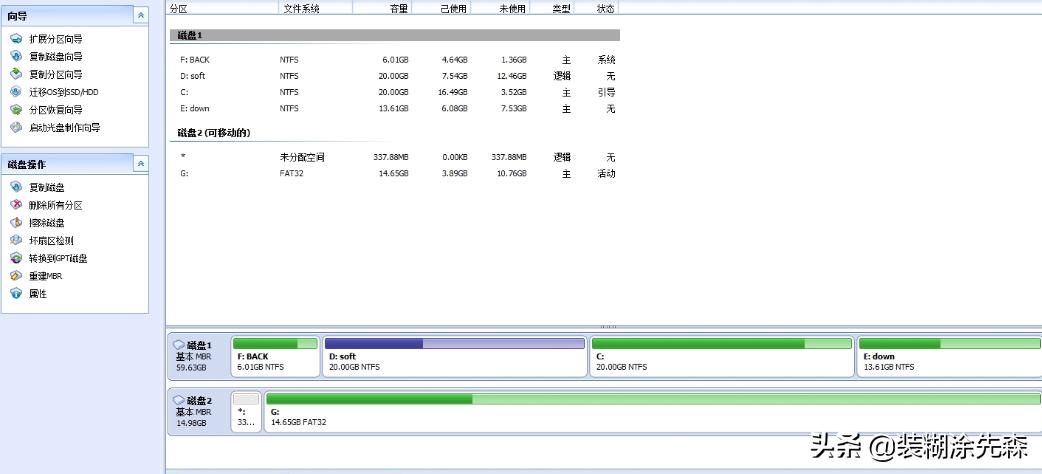Collapse the 磁盘操作 panel with its chevron
The width and height of the screenshot is (1042, 474).
click(x=140, y=164)
